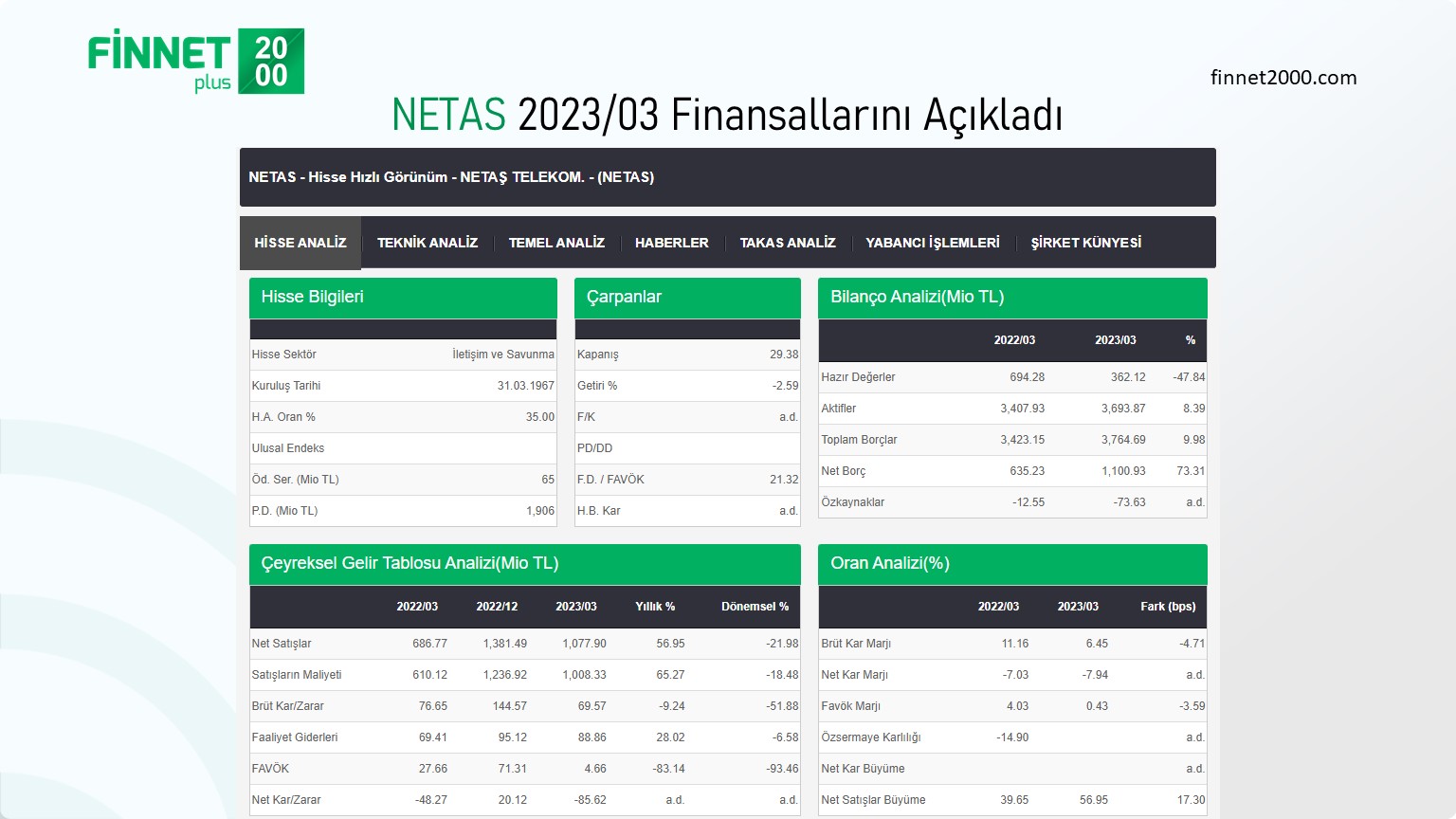Click the Favök Marjı value 0.43

pyautogui.click(x=1097, y=706)
